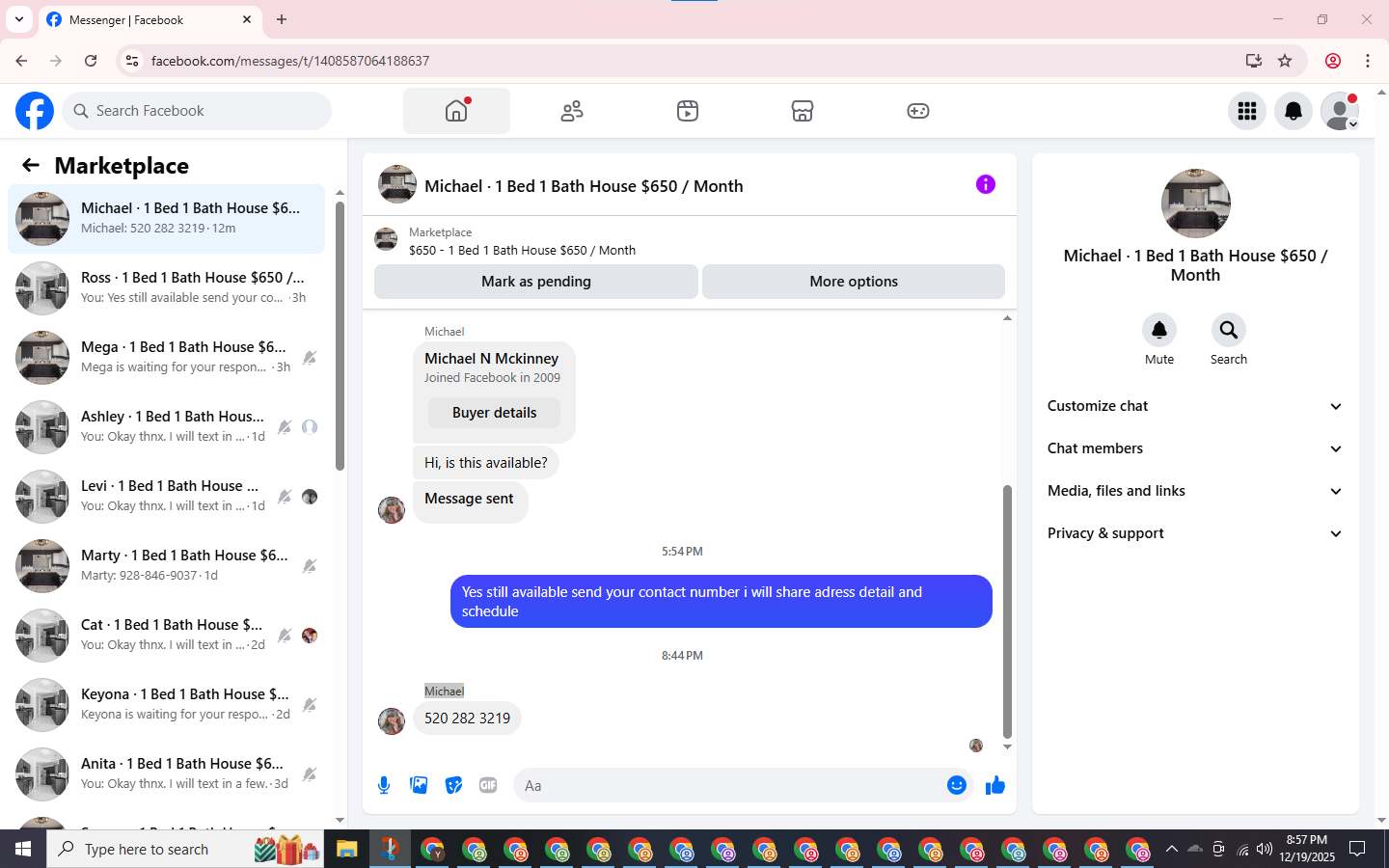Click Mark as pending button
1389x868 pixels.
[x=536, y=282]
